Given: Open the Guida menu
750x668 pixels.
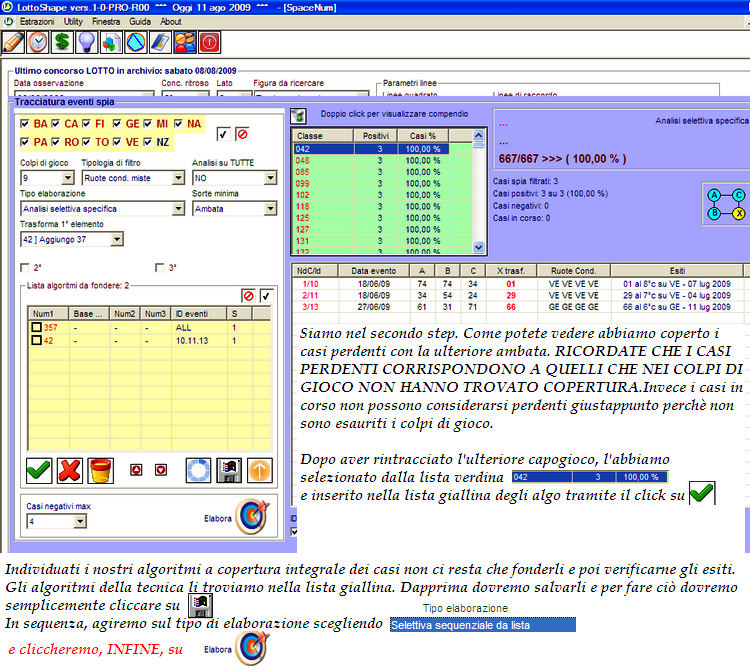Looking at the screenshot, I should pos(140,22).
